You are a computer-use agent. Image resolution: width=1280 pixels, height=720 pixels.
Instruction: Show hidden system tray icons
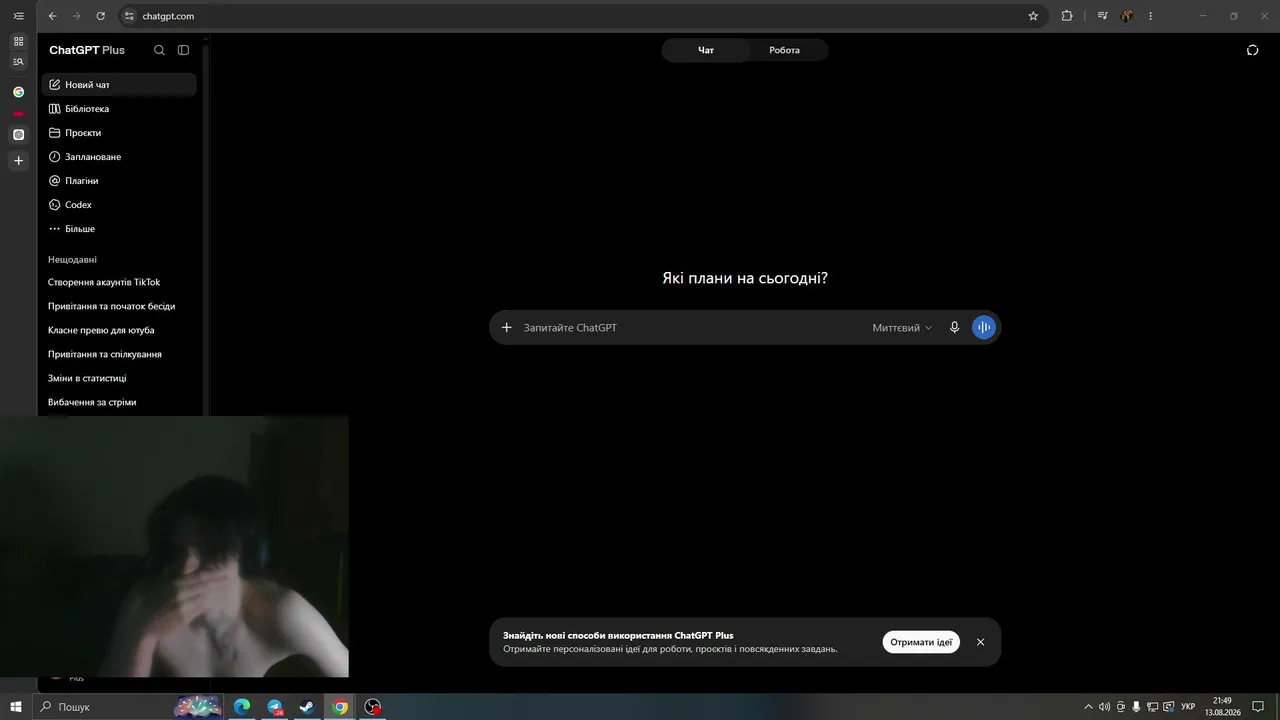(1089, 707)
